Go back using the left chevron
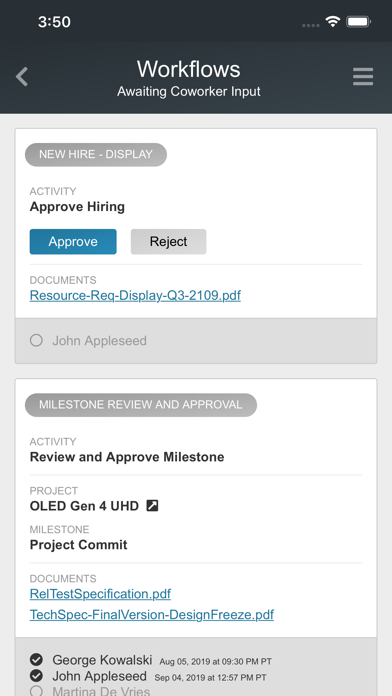The height and width of the screenshot is (696, 392). tap(22, 77)
